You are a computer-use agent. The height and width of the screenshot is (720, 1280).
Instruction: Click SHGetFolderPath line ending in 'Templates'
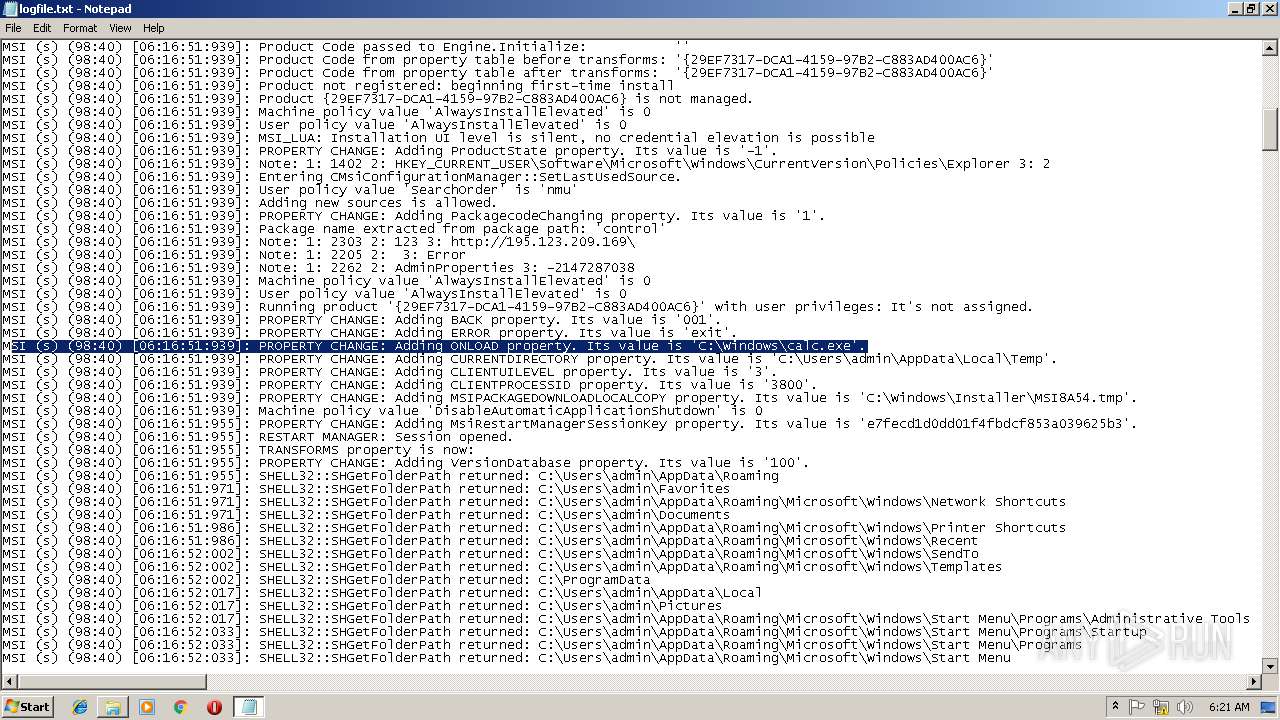coord(502,567)
